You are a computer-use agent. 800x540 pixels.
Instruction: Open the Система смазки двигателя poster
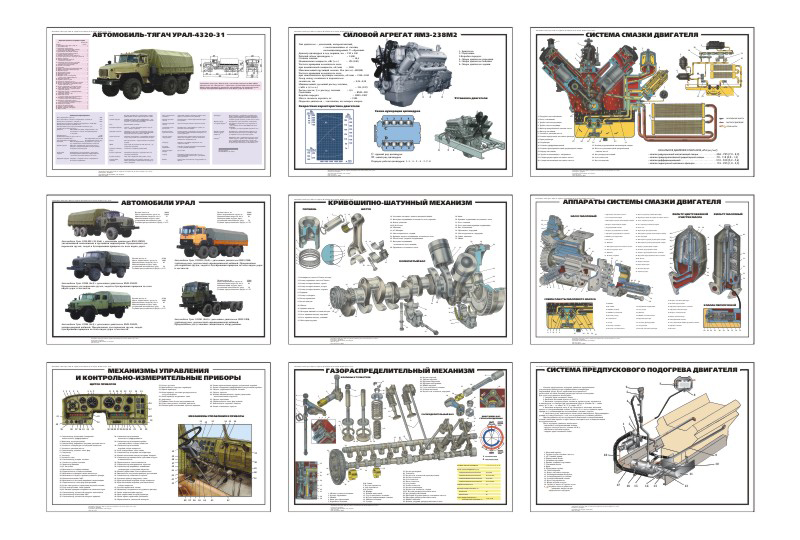pos(642,102)
